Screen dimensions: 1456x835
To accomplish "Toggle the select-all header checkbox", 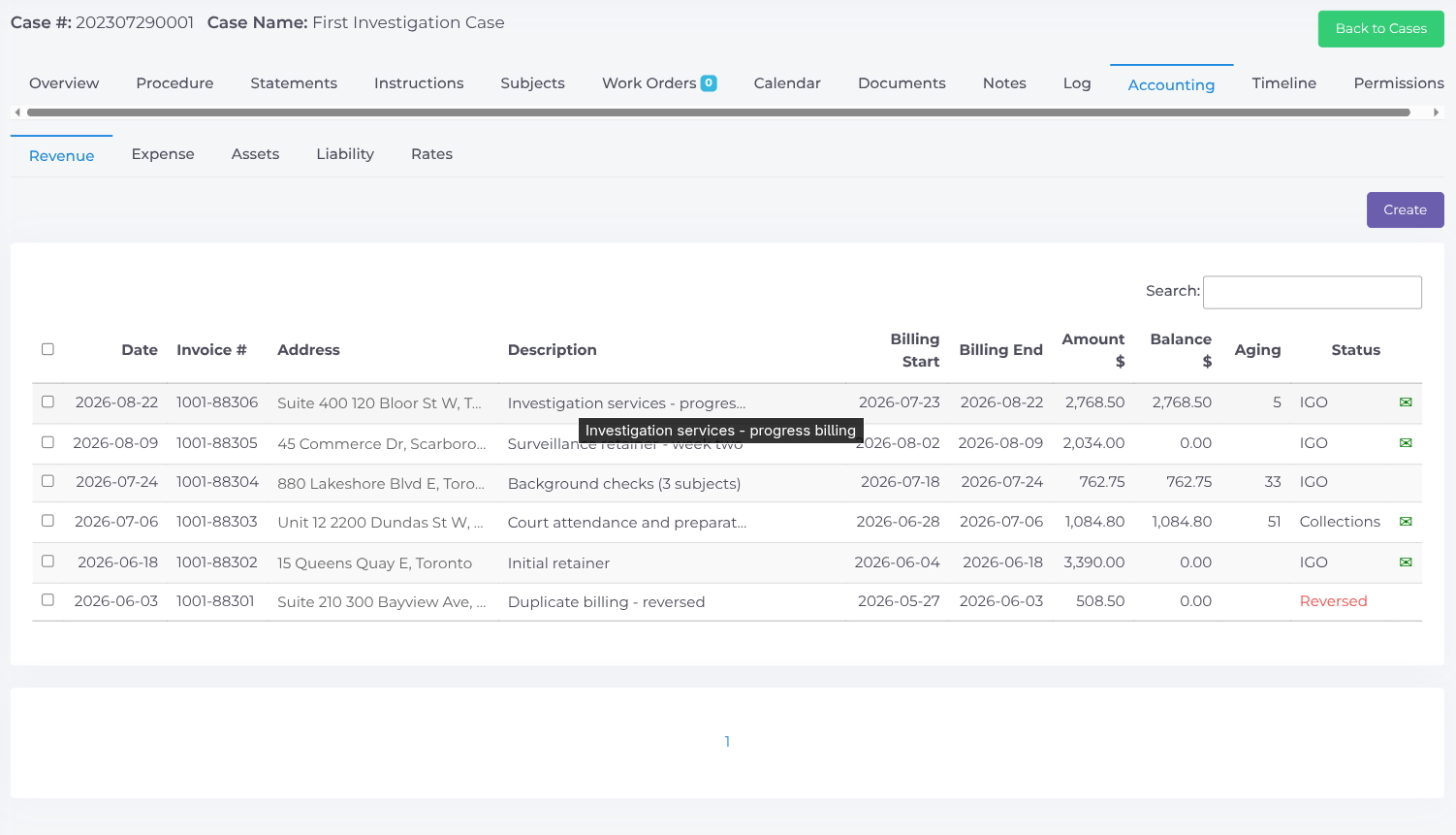I will tap(47, 349).
